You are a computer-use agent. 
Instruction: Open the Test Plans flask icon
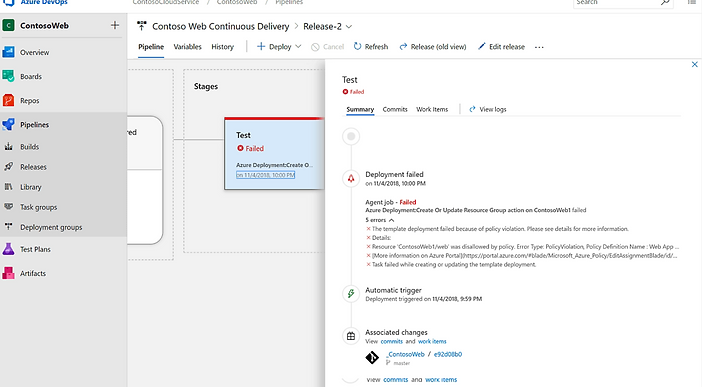(x=9, y=249)
